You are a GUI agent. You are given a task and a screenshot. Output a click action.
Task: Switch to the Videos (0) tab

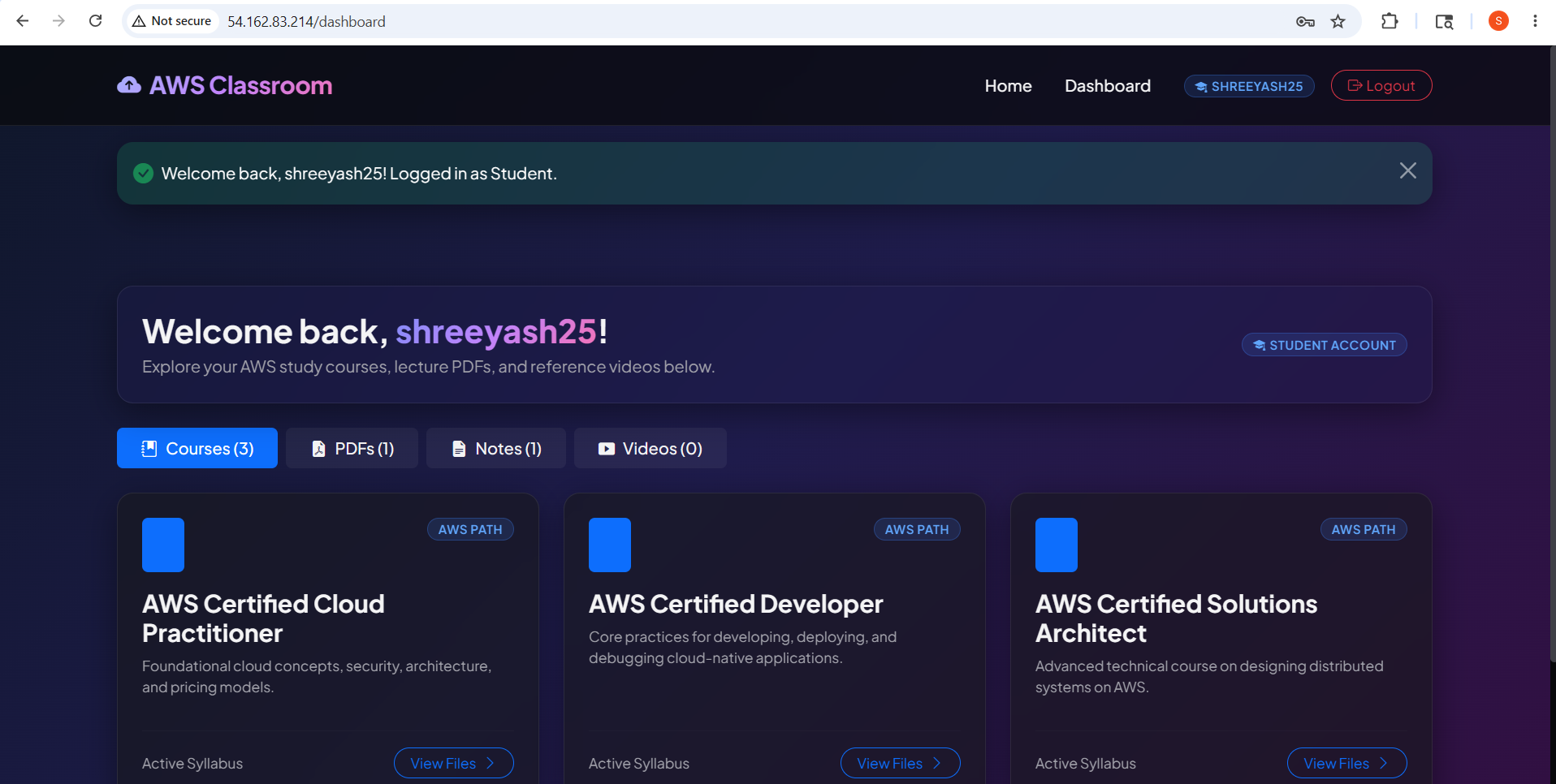pos(650,448)
